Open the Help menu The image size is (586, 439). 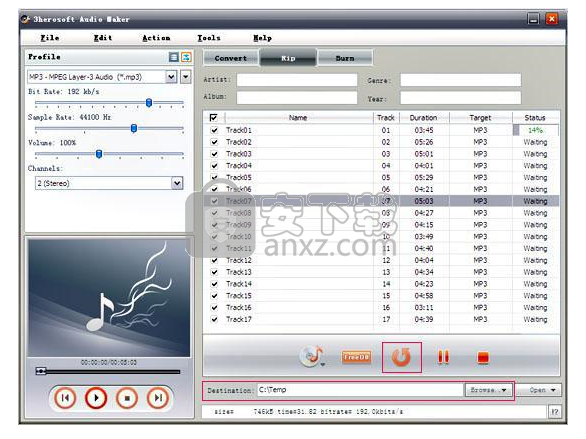tap(262, 38)
